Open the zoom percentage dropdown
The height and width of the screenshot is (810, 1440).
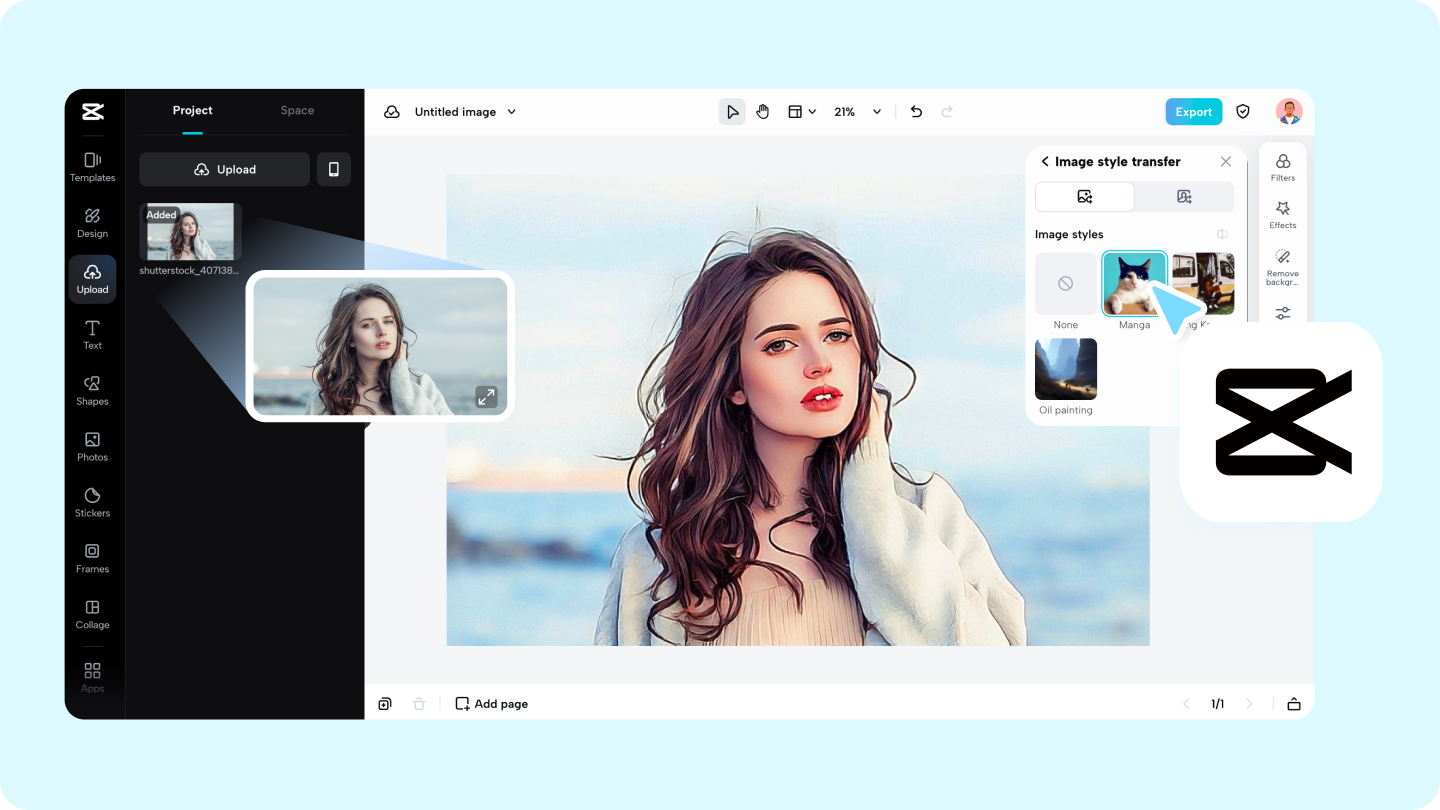855,111
